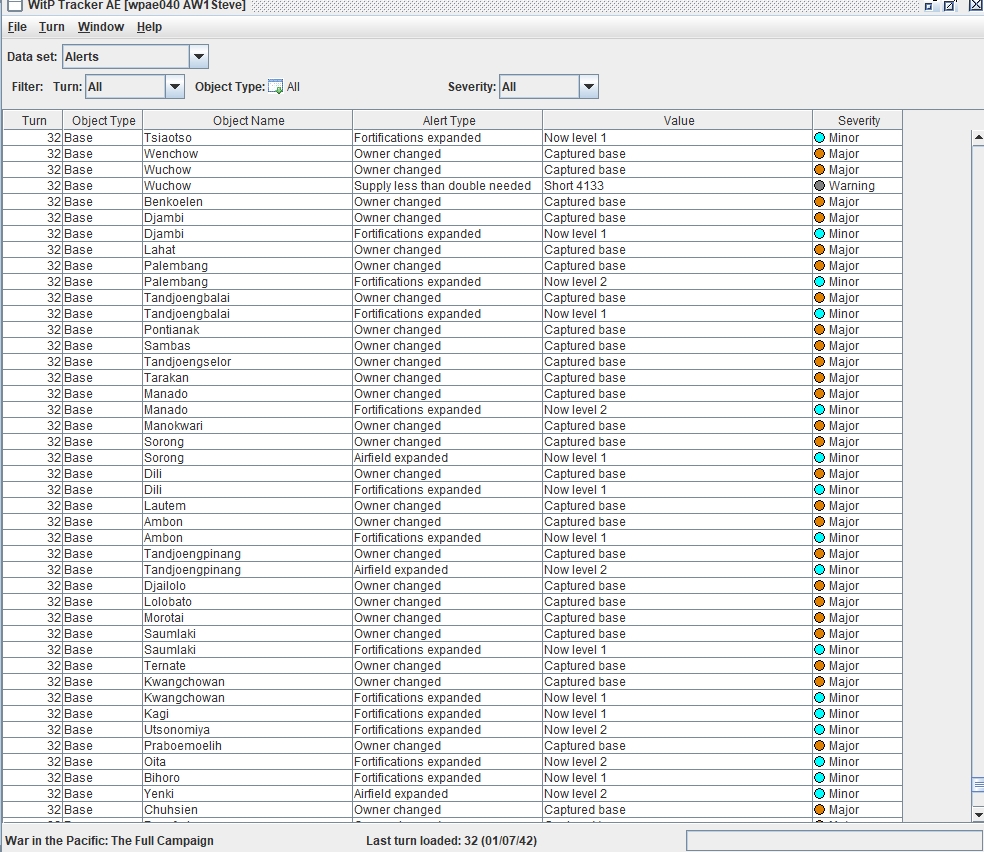Click the Major severity dot for Lahat

click(820, 250)
